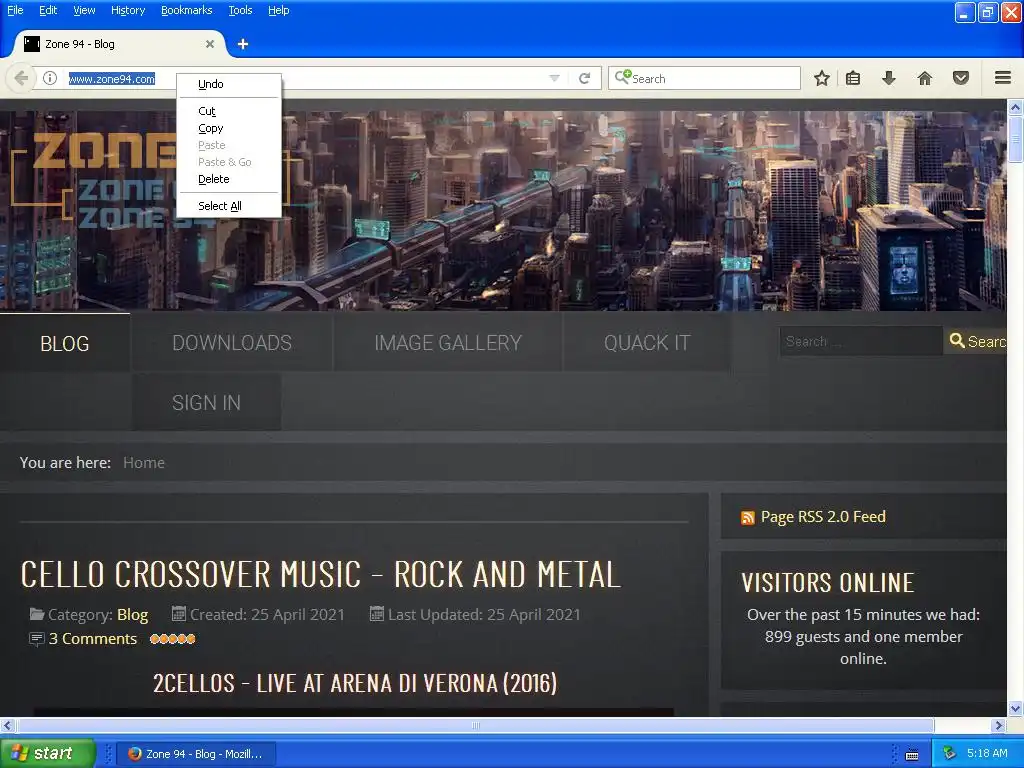
Task: Click the horizontal scrollbar right arrow
Action: pyautogui.click(x=998, y=726)
